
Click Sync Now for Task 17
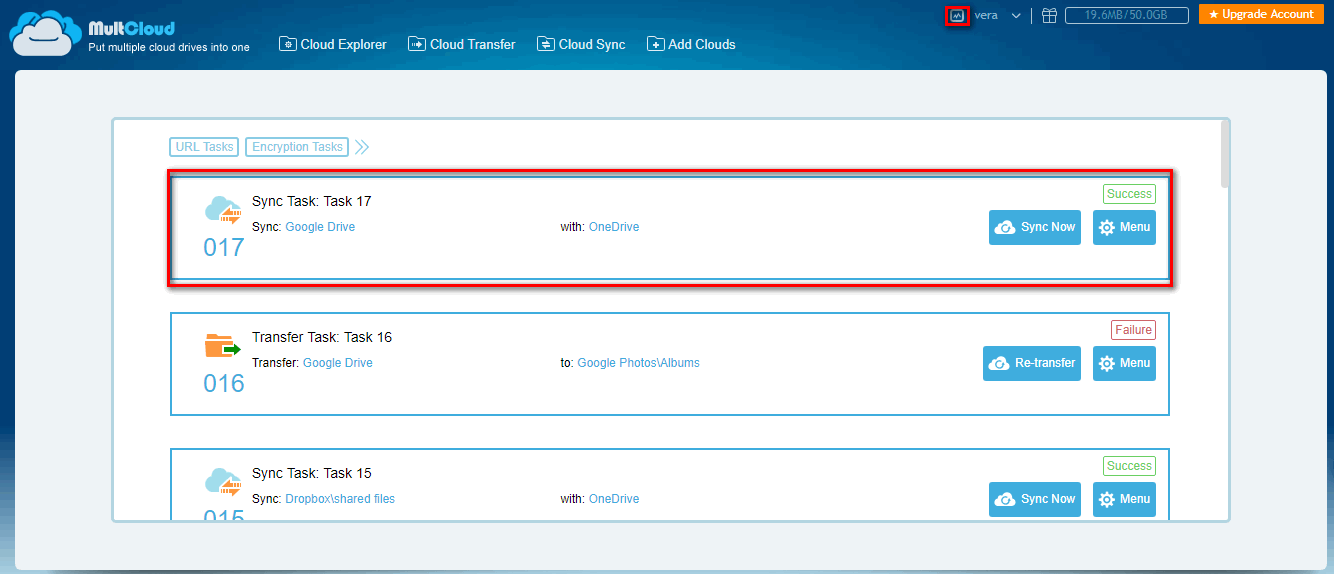tap(1035, 227)
